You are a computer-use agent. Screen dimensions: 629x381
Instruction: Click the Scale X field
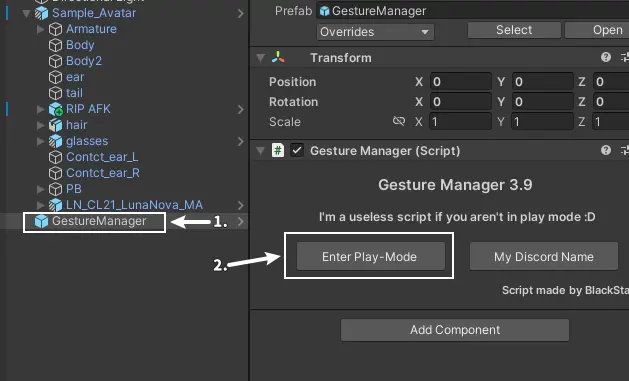[x=461, y=122]
